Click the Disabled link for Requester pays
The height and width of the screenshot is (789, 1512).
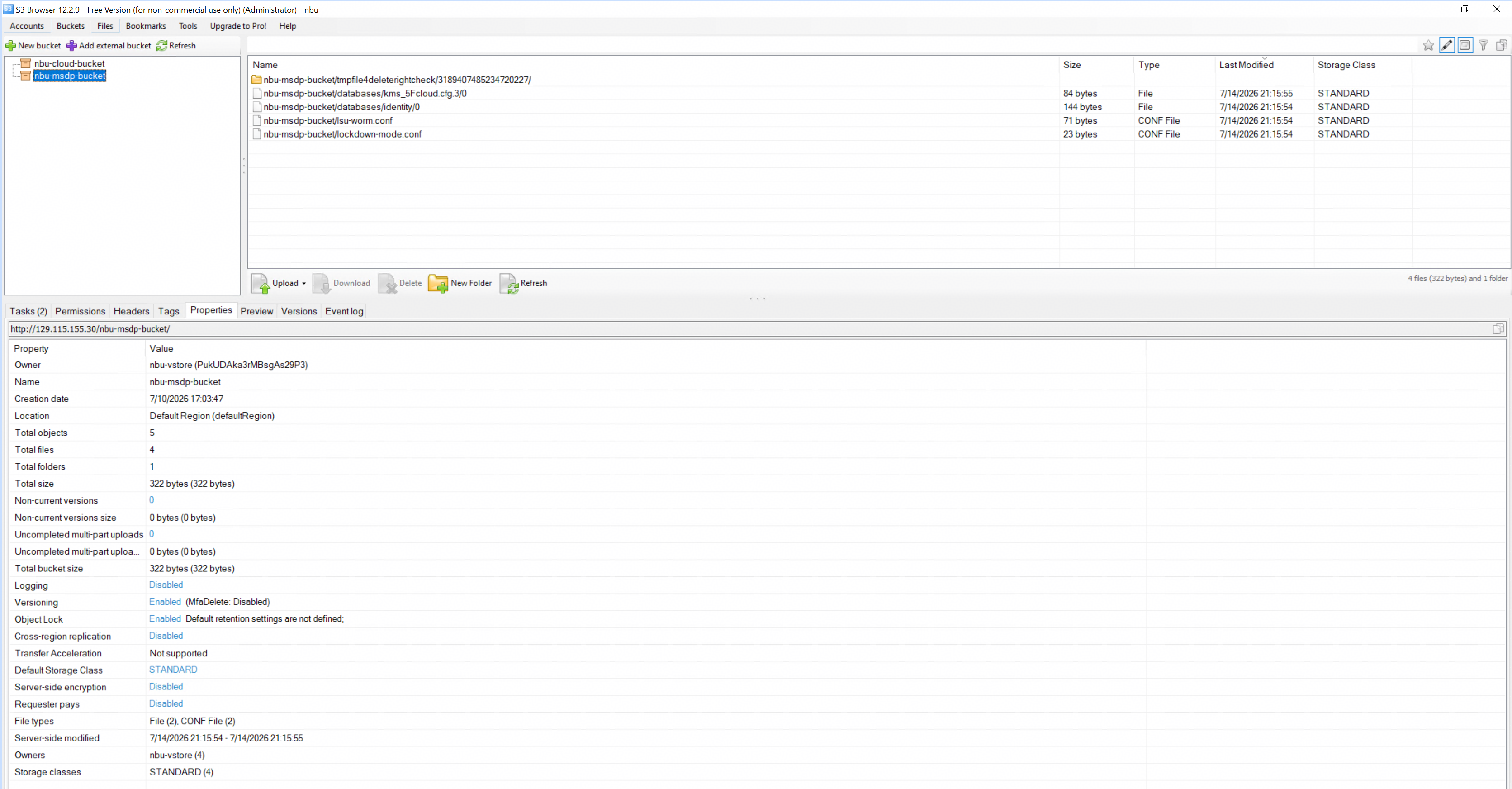pyautogui.click(x=166, y=704)
